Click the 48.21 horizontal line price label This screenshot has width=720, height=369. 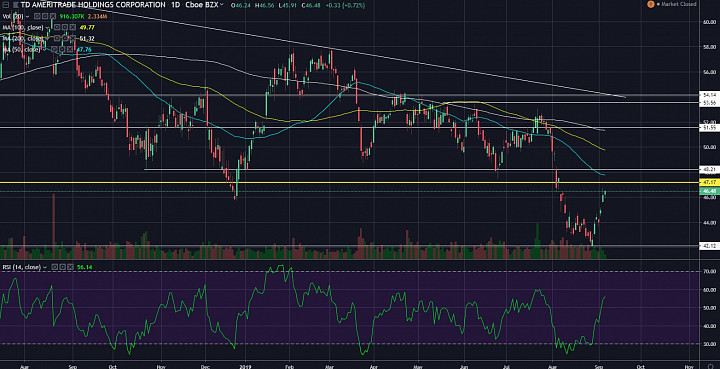(x=709, y=169)
